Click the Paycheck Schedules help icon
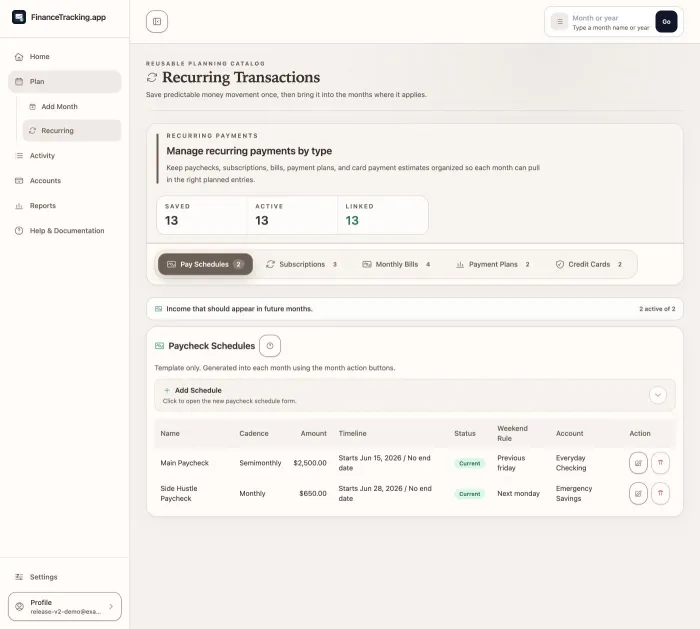Image resolution: width=700 pixels, height=629 pixels. pos(270,346)
